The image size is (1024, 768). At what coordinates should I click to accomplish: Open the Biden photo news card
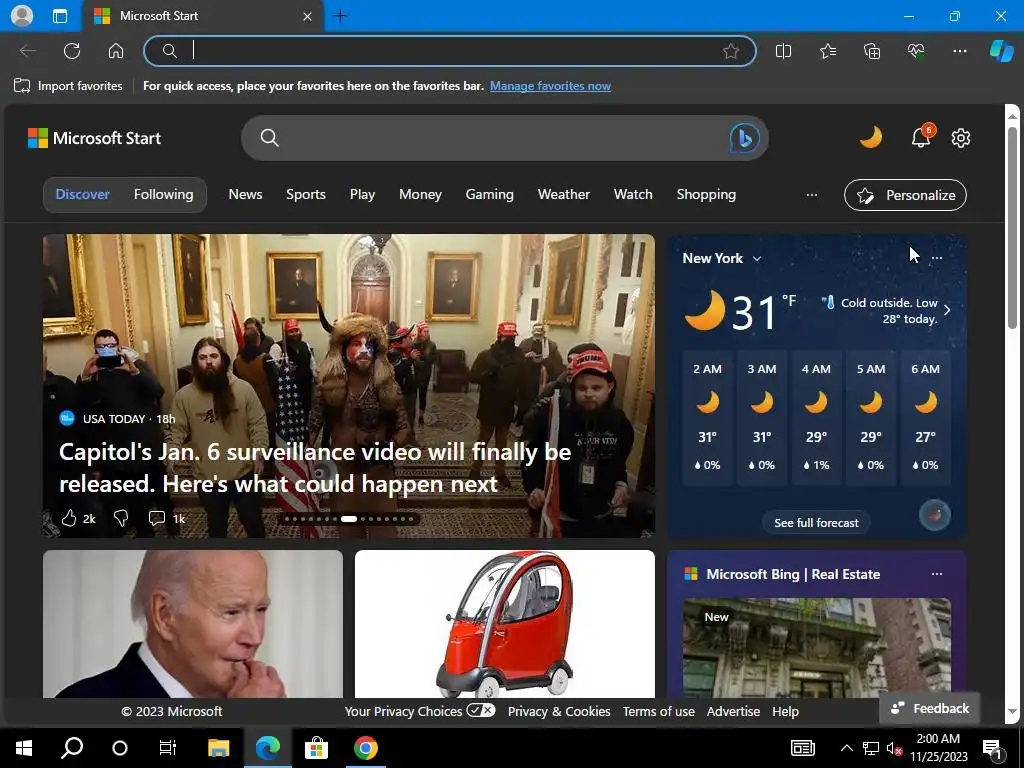(193, 624)
